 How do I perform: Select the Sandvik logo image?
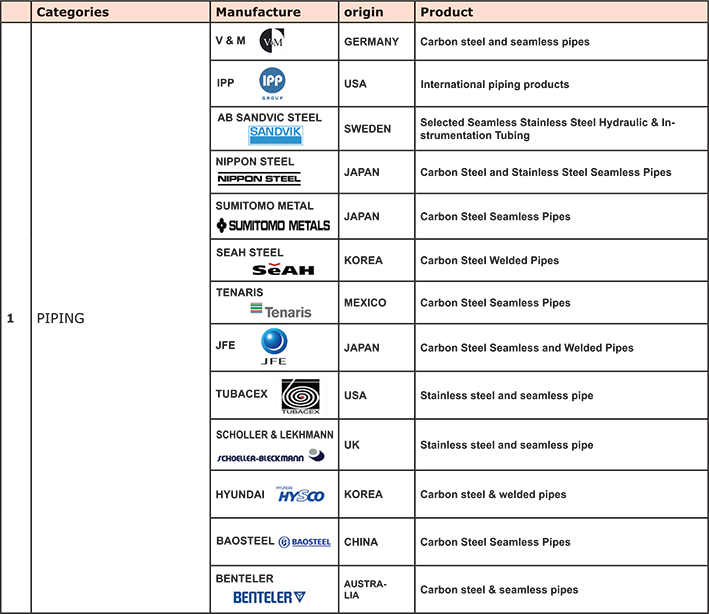coord(275,135)
